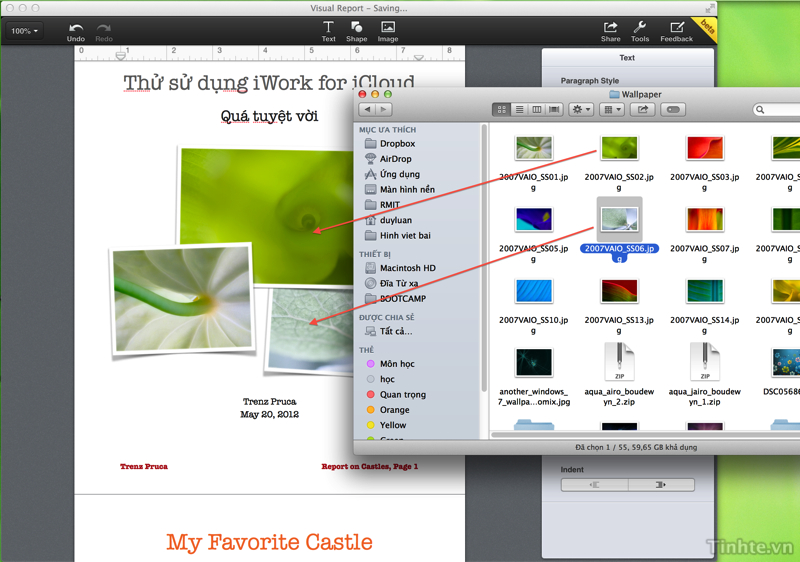Click subtitle Quá tuyệt vời
The image size is (800, 562).
269,116
